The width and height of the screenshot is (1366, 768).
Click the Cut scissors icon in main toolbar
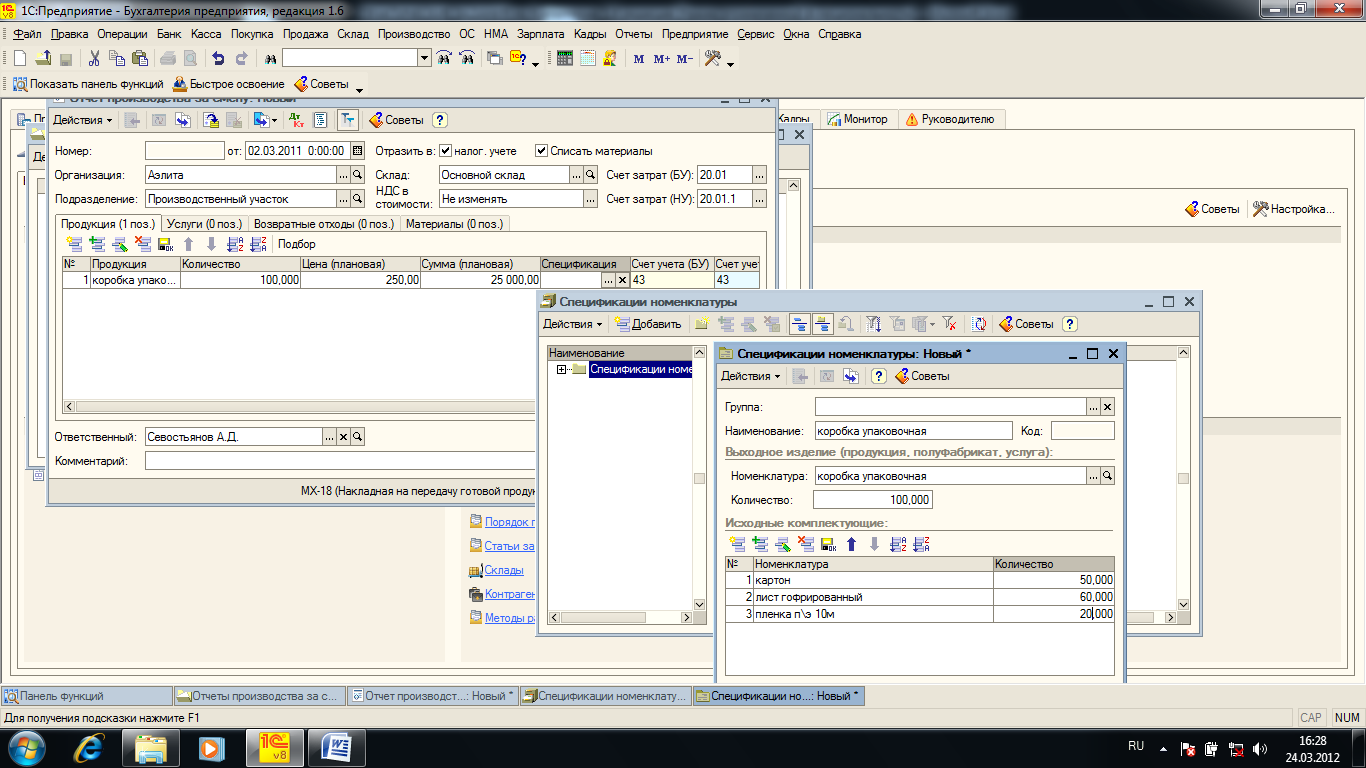tap(94, 58)
